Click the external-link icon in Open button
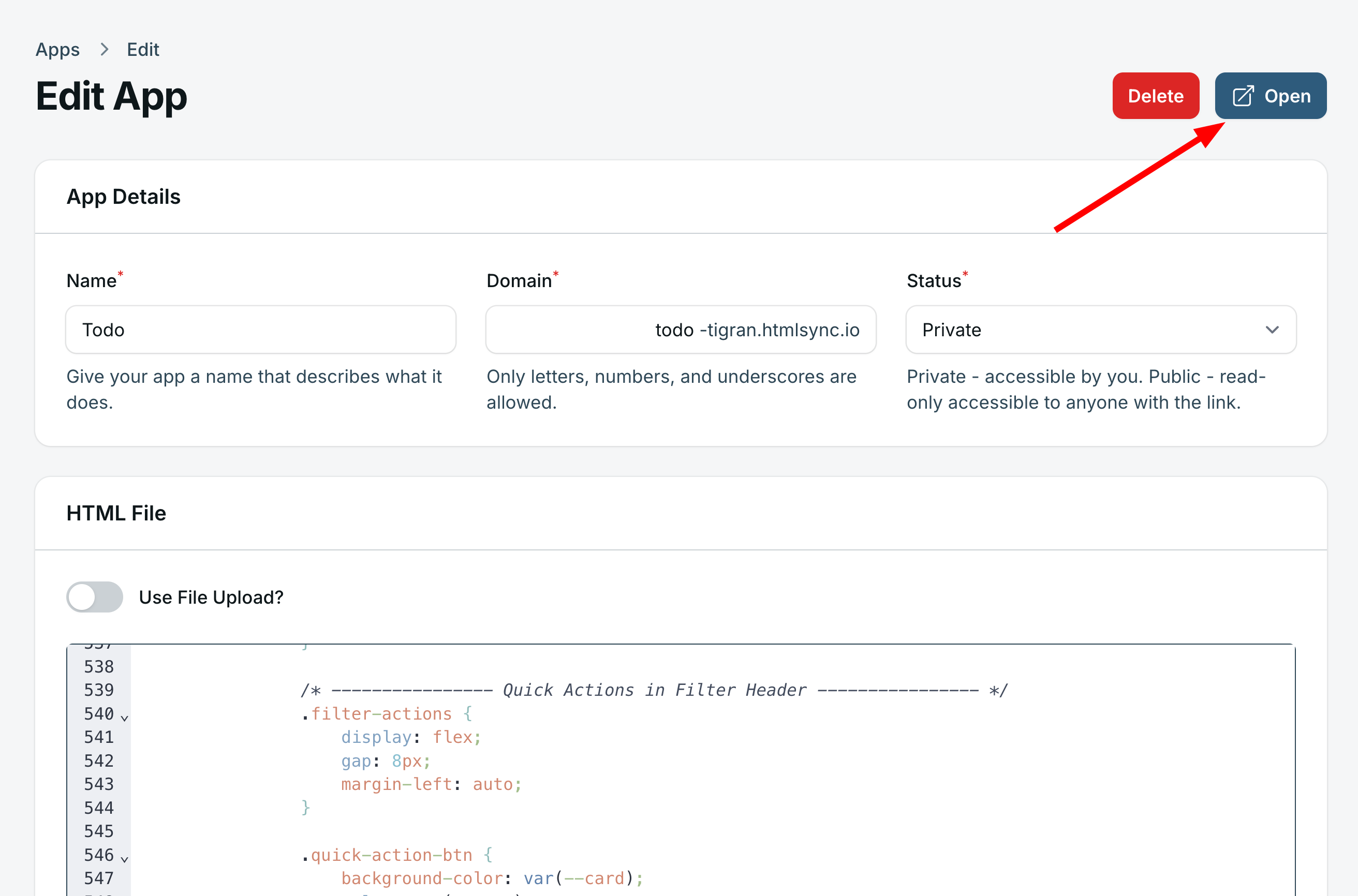1358x896 pixels. click(x=1243, y=95)
